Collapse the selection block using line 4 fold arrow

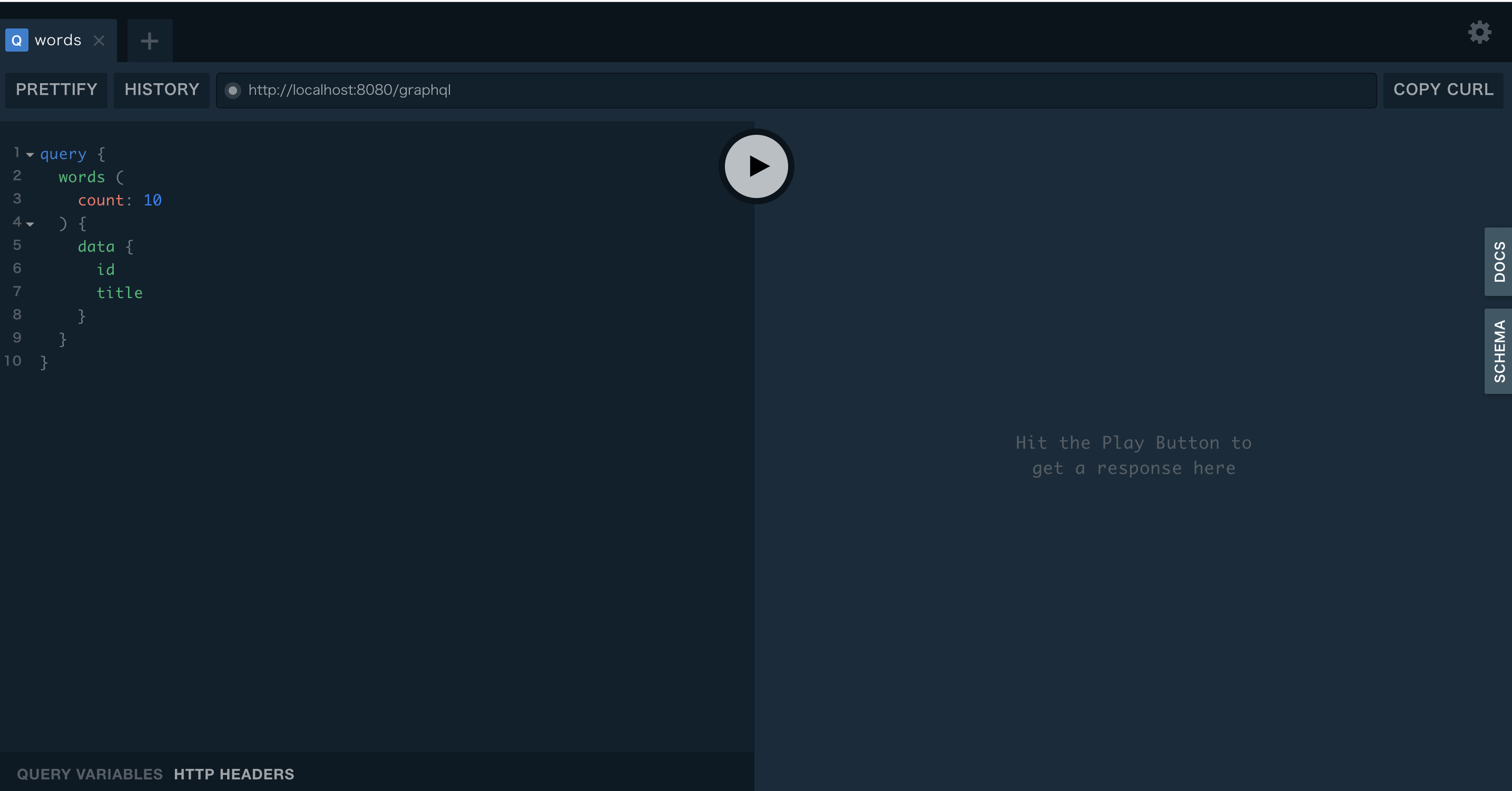click(31, 224)
